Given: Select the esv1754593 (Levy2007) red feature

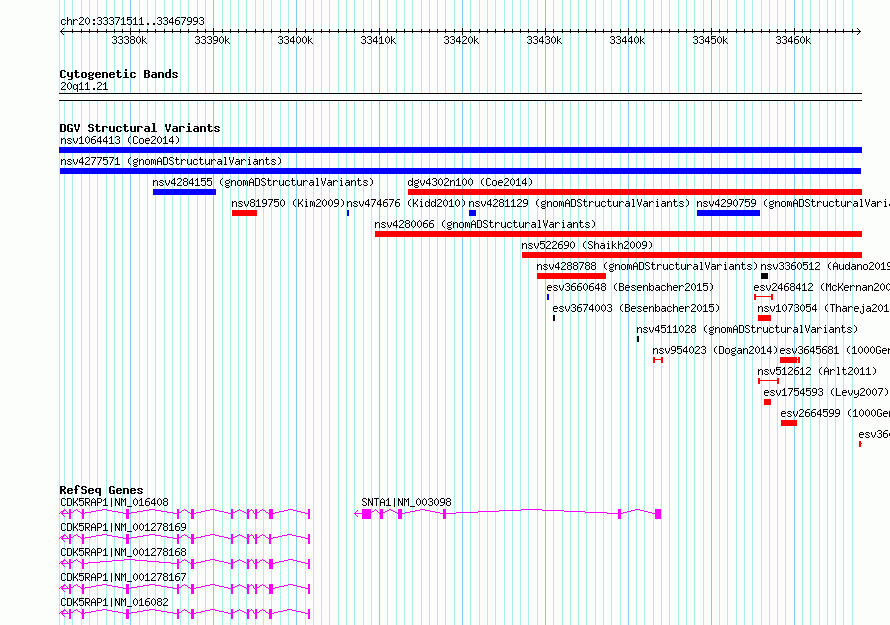Looking at the screenshot, I should pyautogui.click(x=767, y=402).
